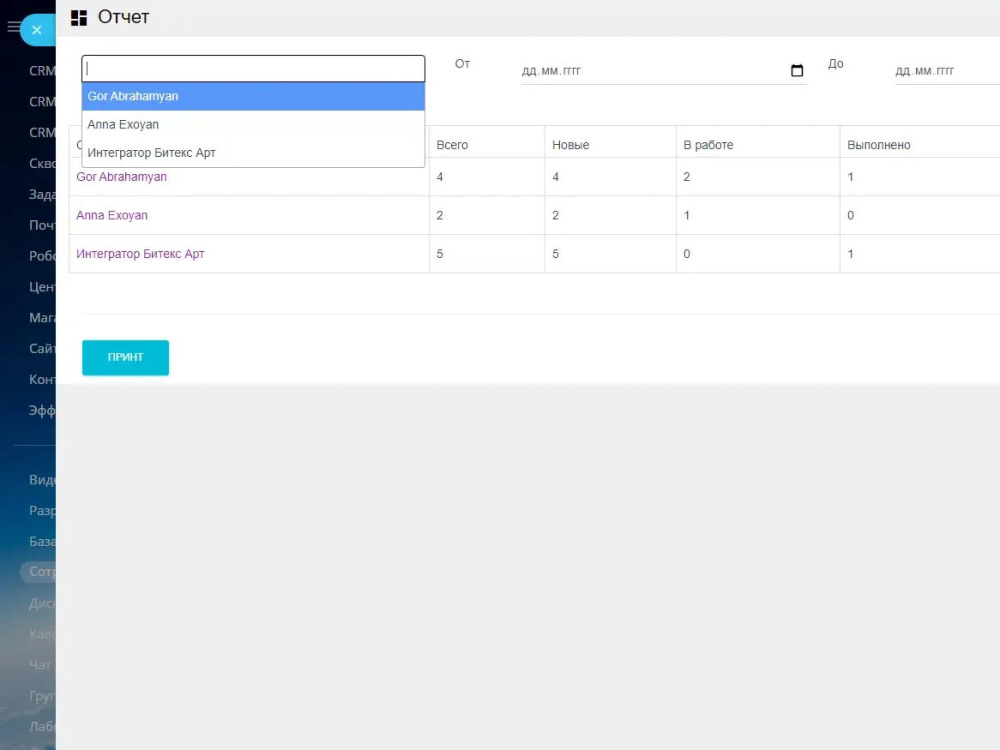This screenshot has width=1000, height=750.
Task: Click the В работе column header
Action: click(x=708, y=145)
